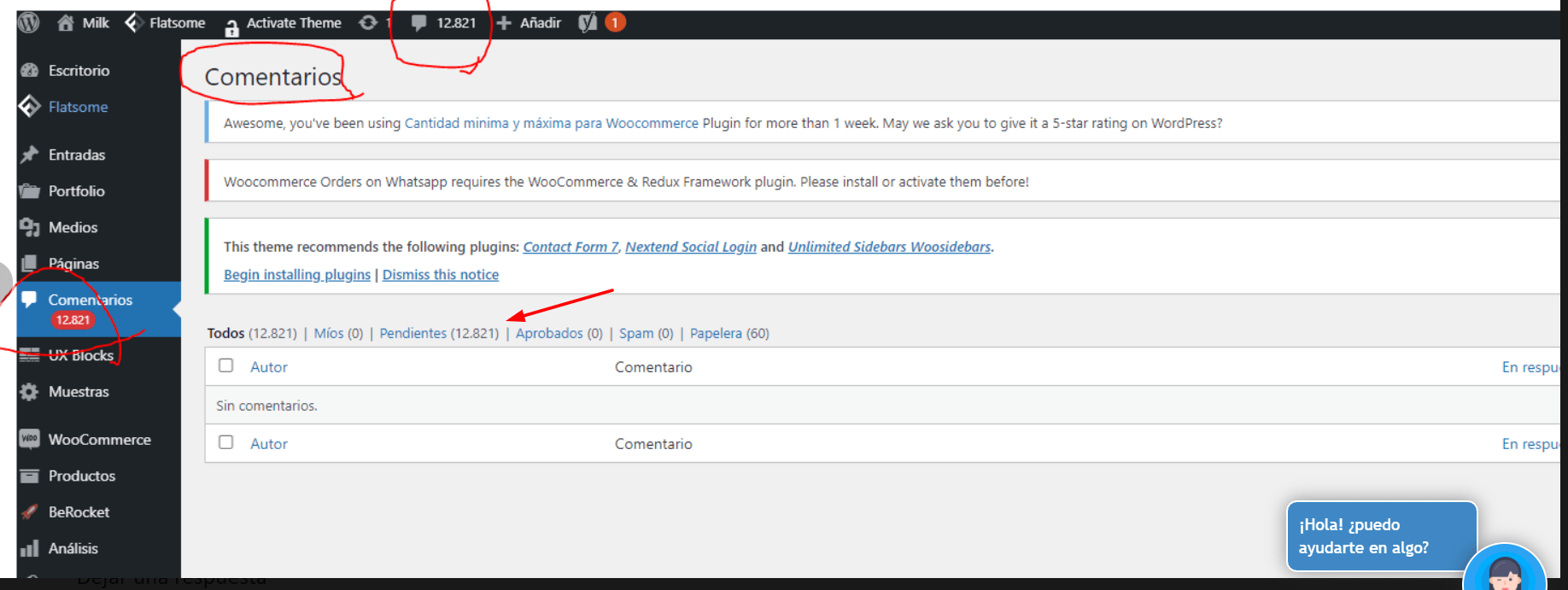Select the Spam comments filter
1568x590 pixels.
click(636, 333)
